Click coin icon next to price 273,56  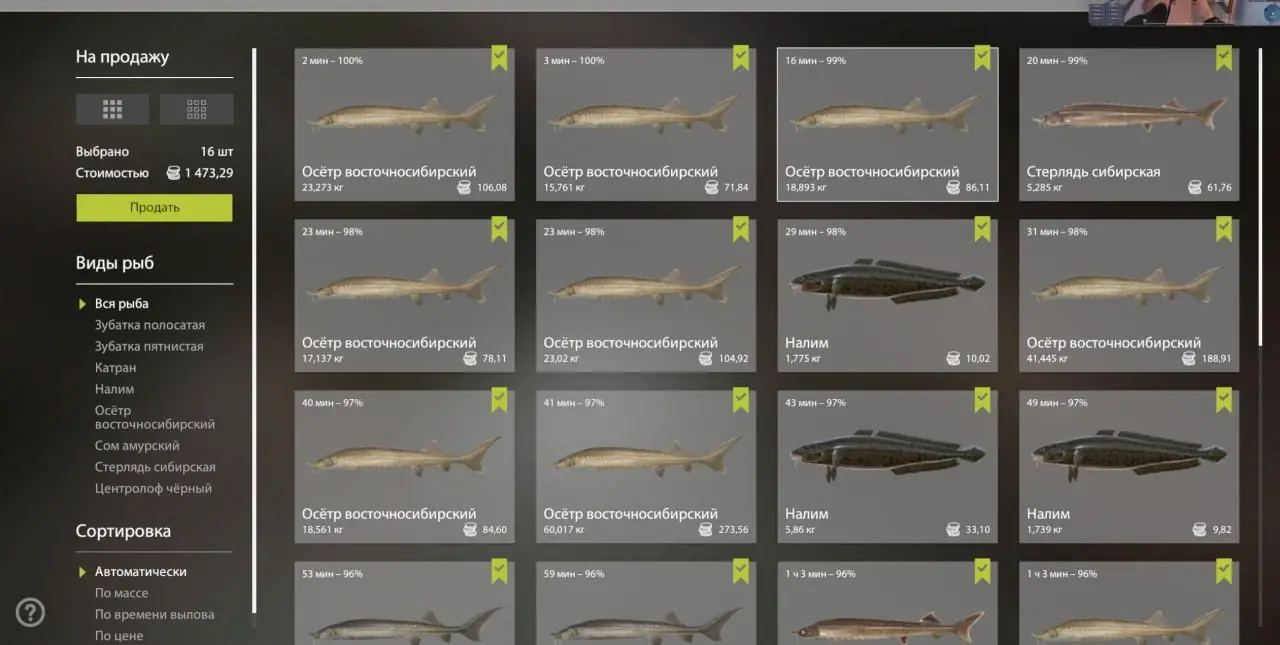pos(705,529)
